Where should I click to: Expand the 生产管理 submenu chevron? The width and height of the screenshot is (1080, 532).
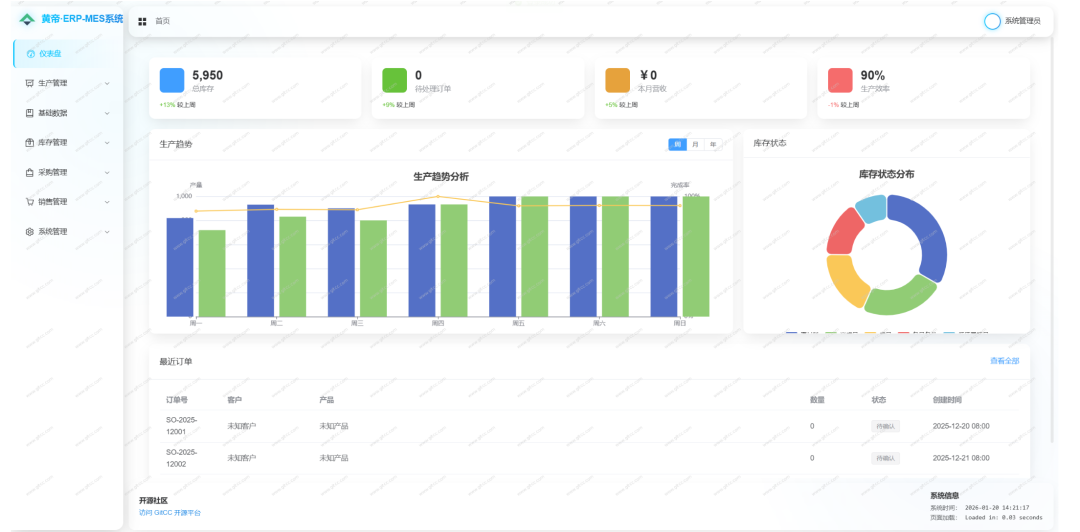click(107, 83)
